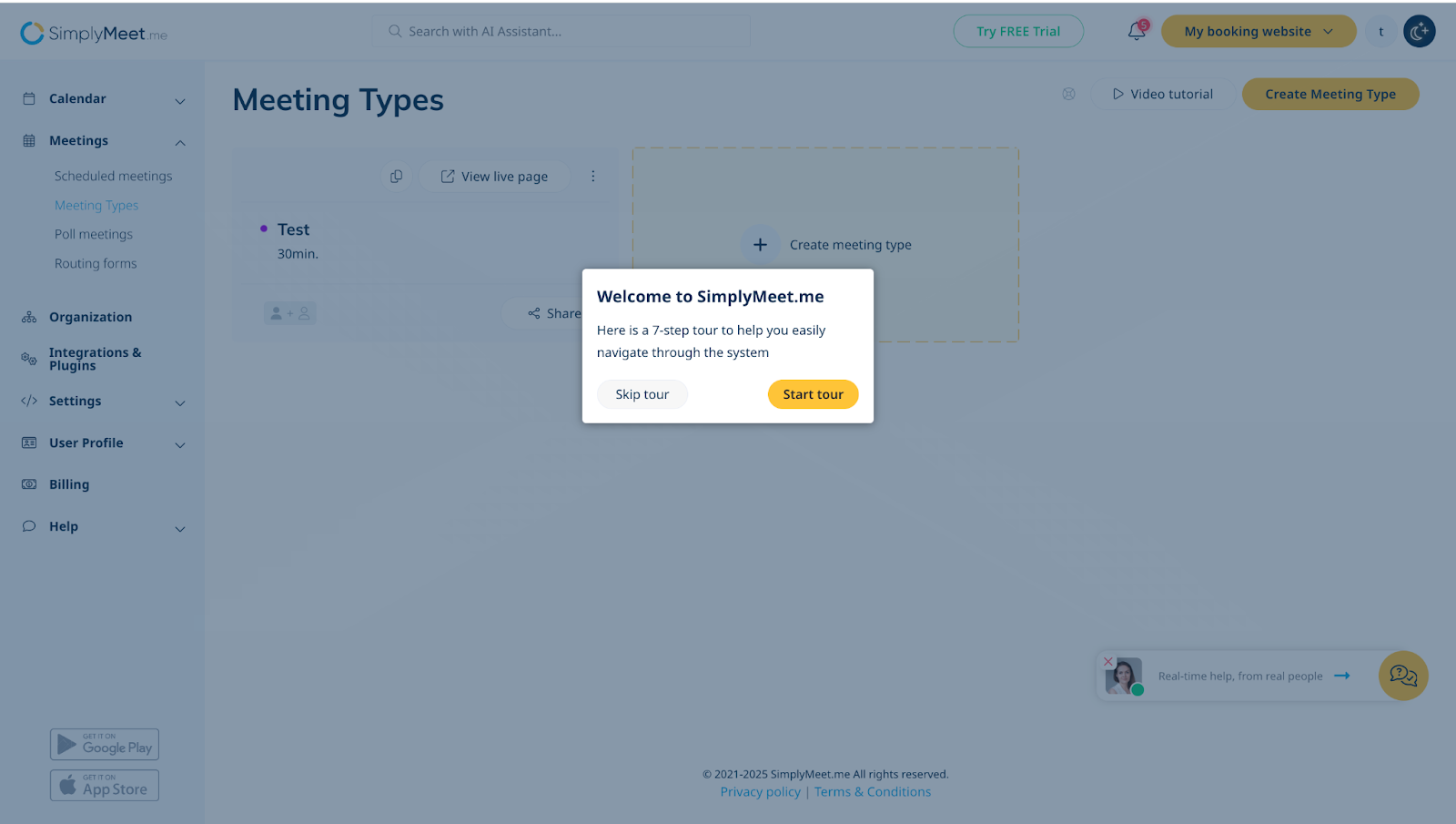Open My booking website dropdown
1456x824 pixels.
(x=1259, y=31)
